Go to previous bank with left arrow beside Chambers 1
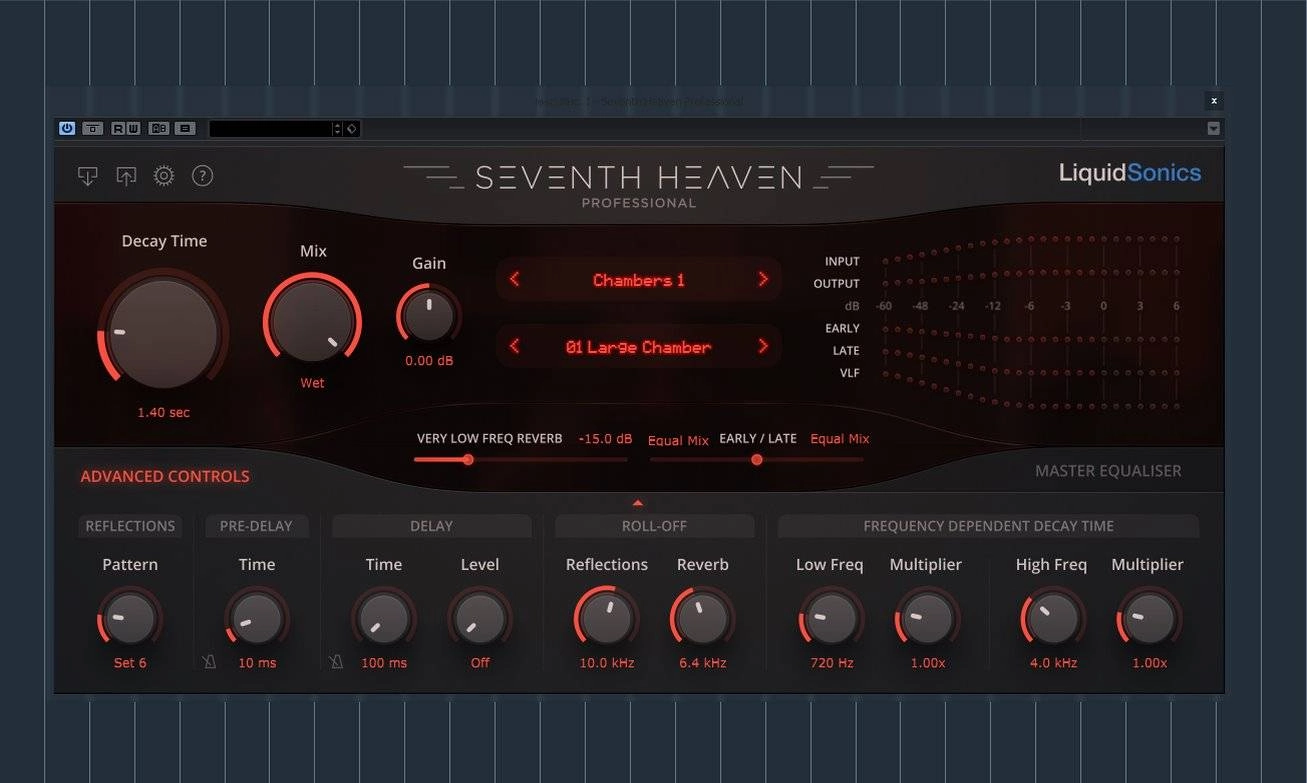 pos(515,279)
